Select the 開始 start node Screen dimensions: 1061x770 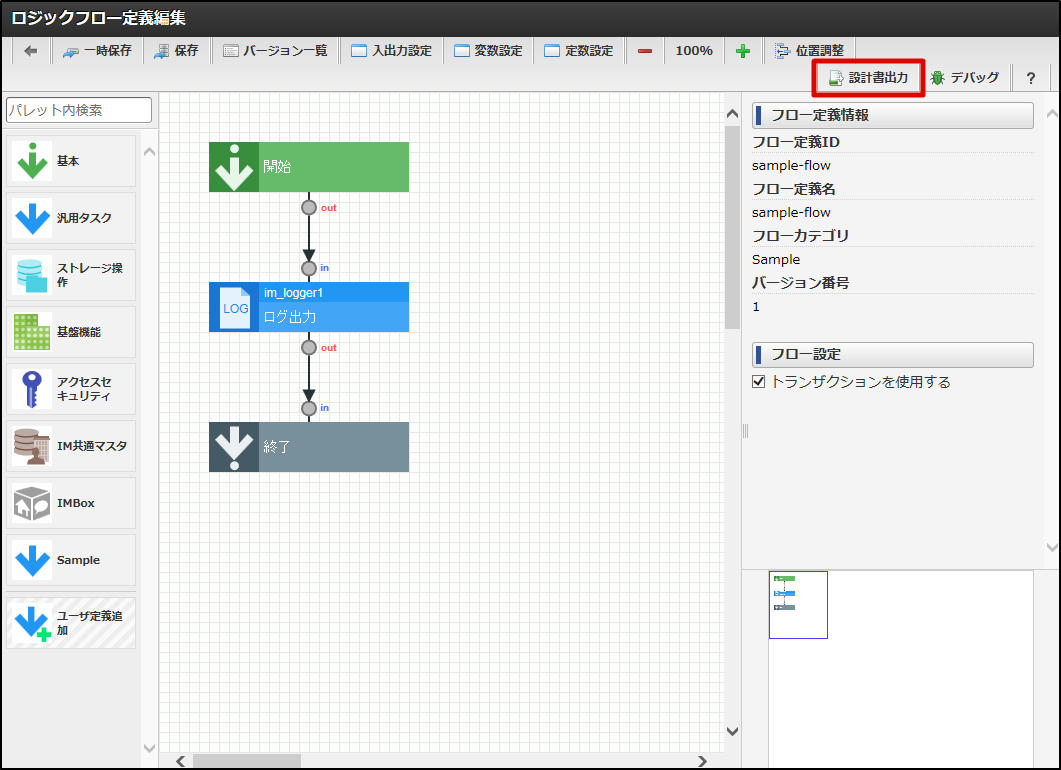pos(309,167)
